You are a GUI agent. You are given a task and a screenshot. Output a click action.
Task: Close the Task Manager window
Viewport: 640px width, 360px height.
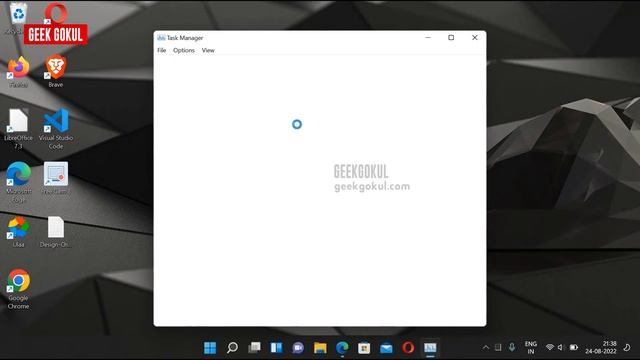tap(474, 38)
